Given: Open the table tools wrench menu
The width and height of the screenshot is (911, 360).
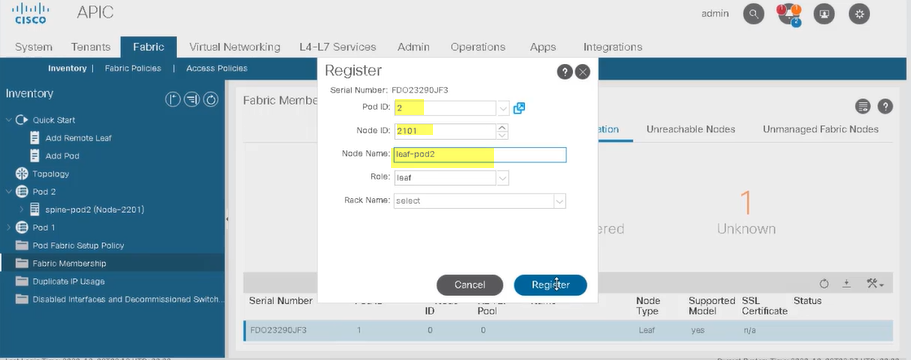Looking at the screenshot, I should (x=874, y=283).
